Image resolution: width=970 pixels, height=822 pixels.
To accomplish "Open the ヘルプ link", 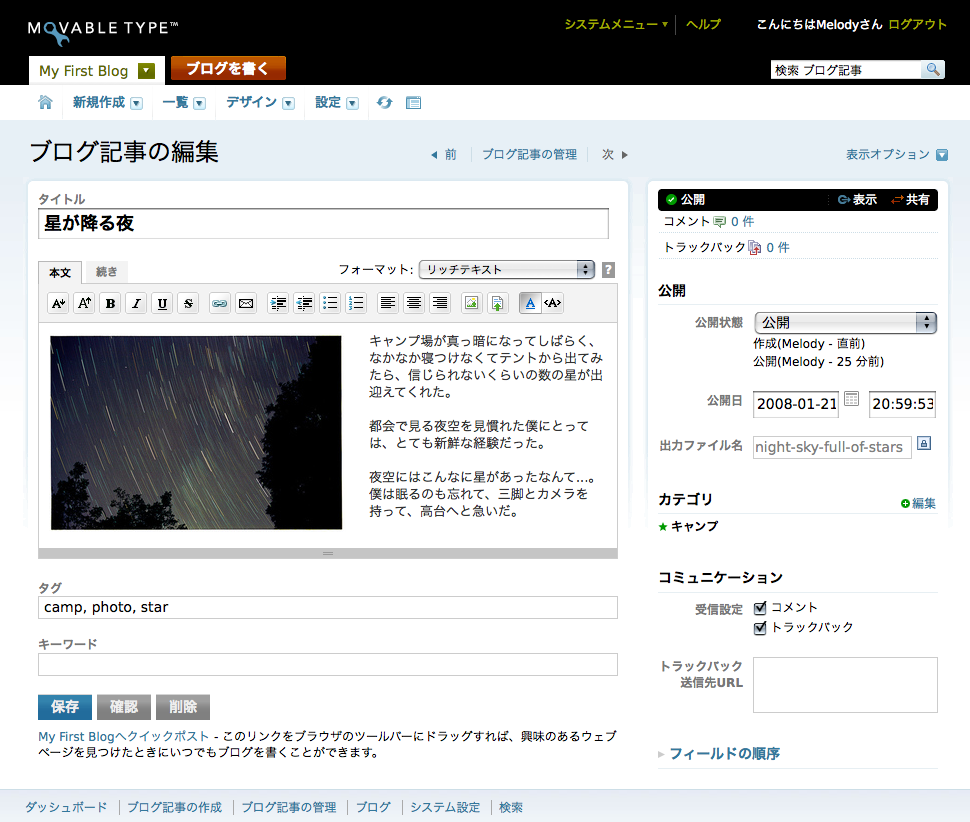I will (x=703, y=24).
